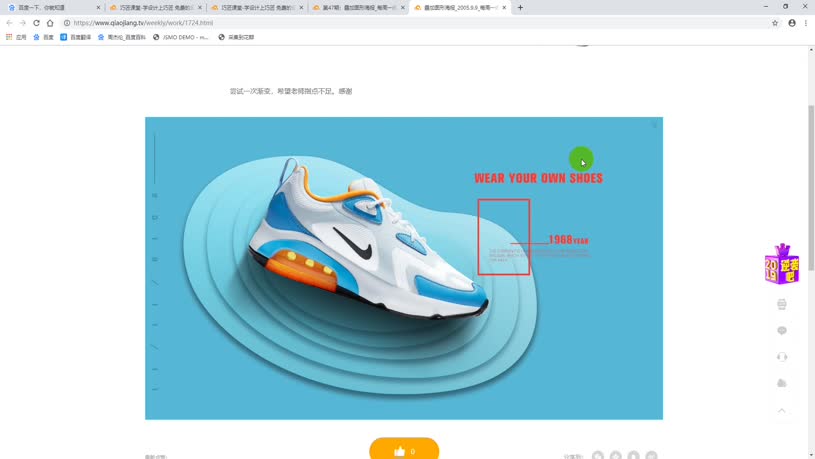Open the browser profile account icon

pos(792,23)
